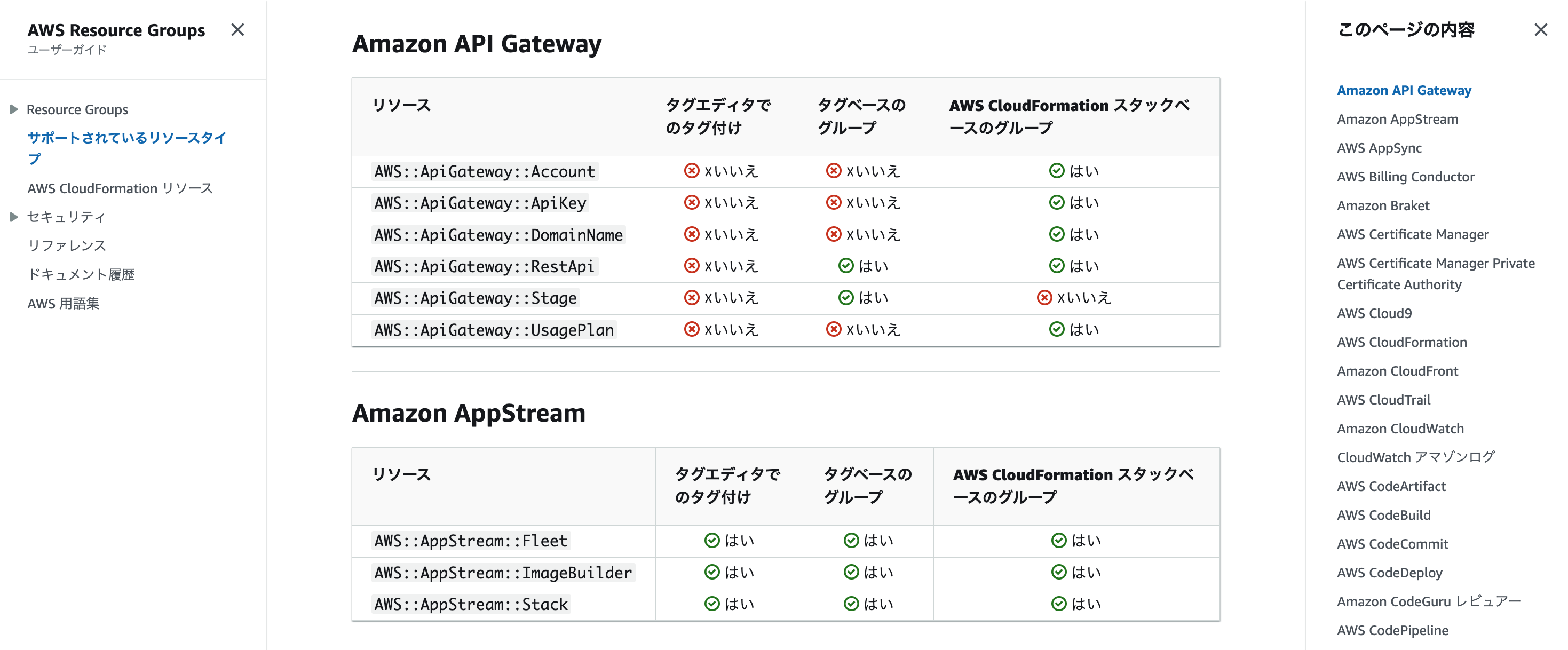
Task: Click green check icon in UsagePlan CloudFormation cell
Action: point(1056,329)
